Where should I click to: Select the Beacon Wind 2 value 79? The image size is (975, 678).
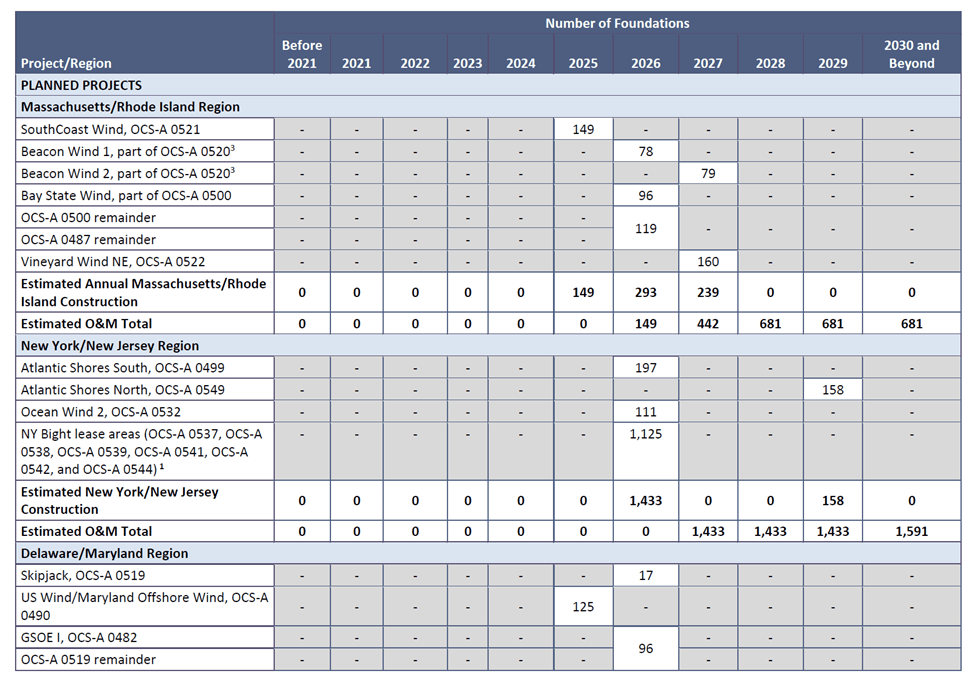tap(707, 173)
